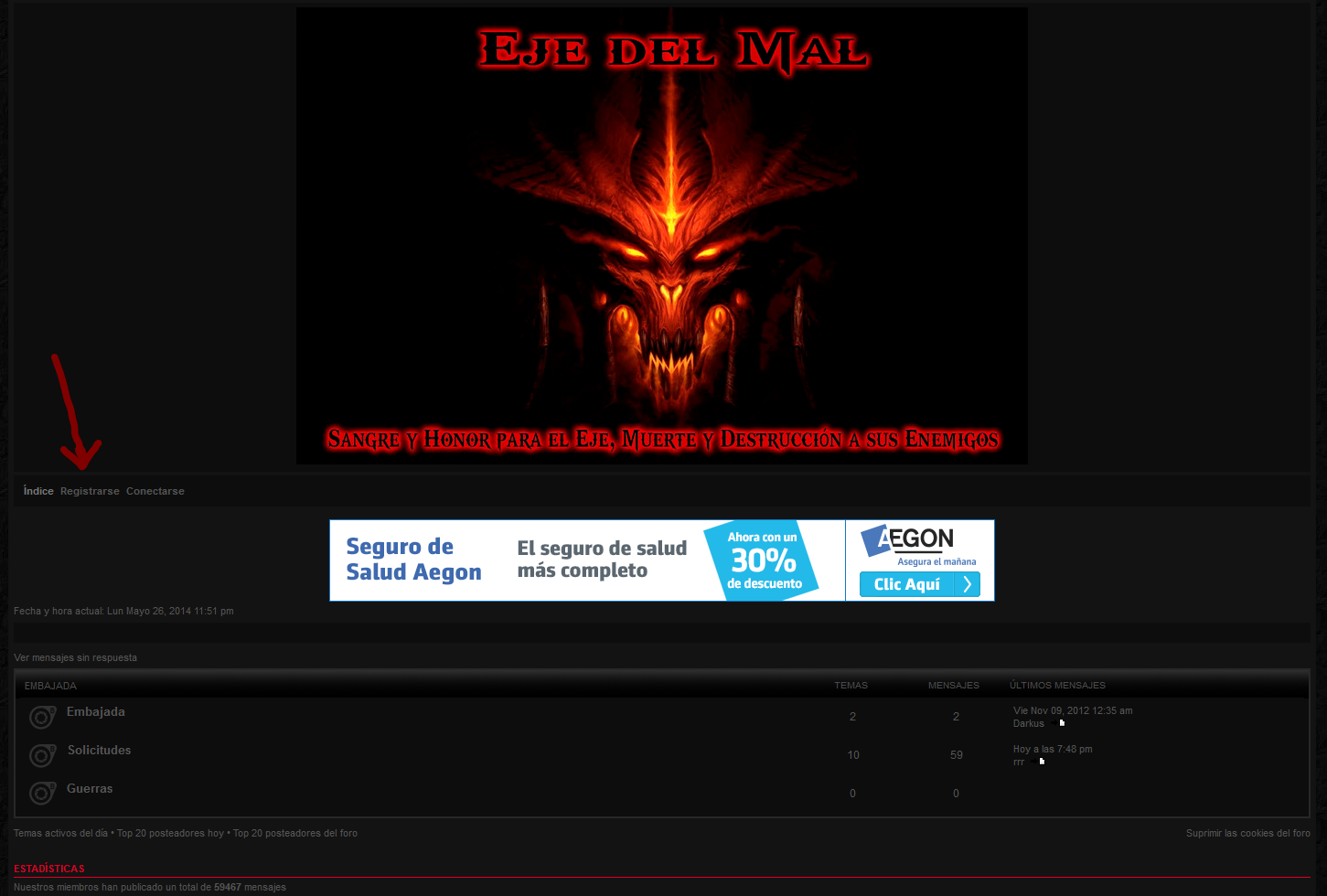This screenshot has width=1327, height=896.
Task: Click the Embajada forum status icon
Action: coord(42,717)
